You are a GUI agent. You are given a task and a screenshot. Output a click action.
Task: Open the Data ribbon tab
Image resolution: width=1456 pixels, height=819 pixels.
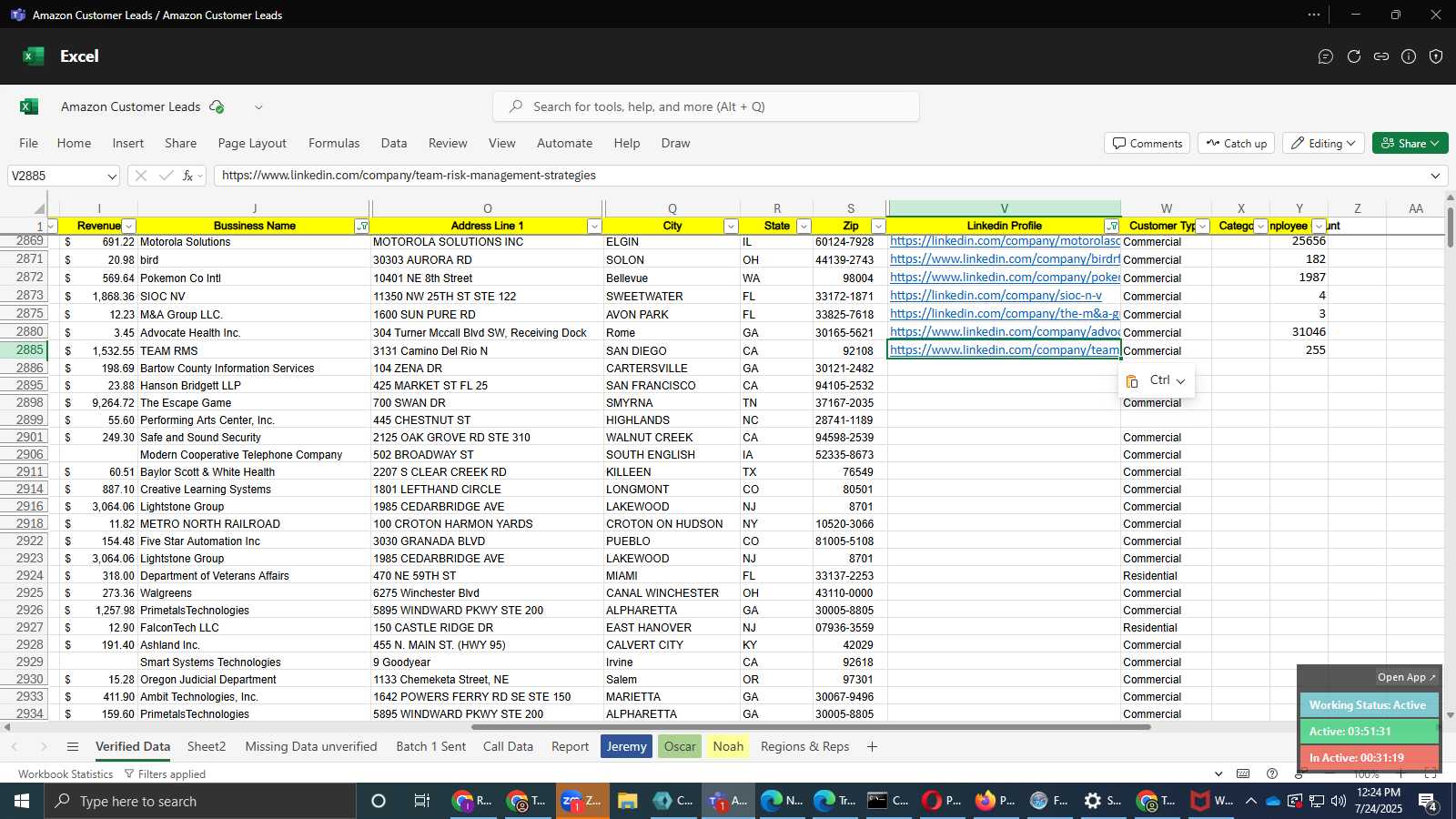[394, 144]
